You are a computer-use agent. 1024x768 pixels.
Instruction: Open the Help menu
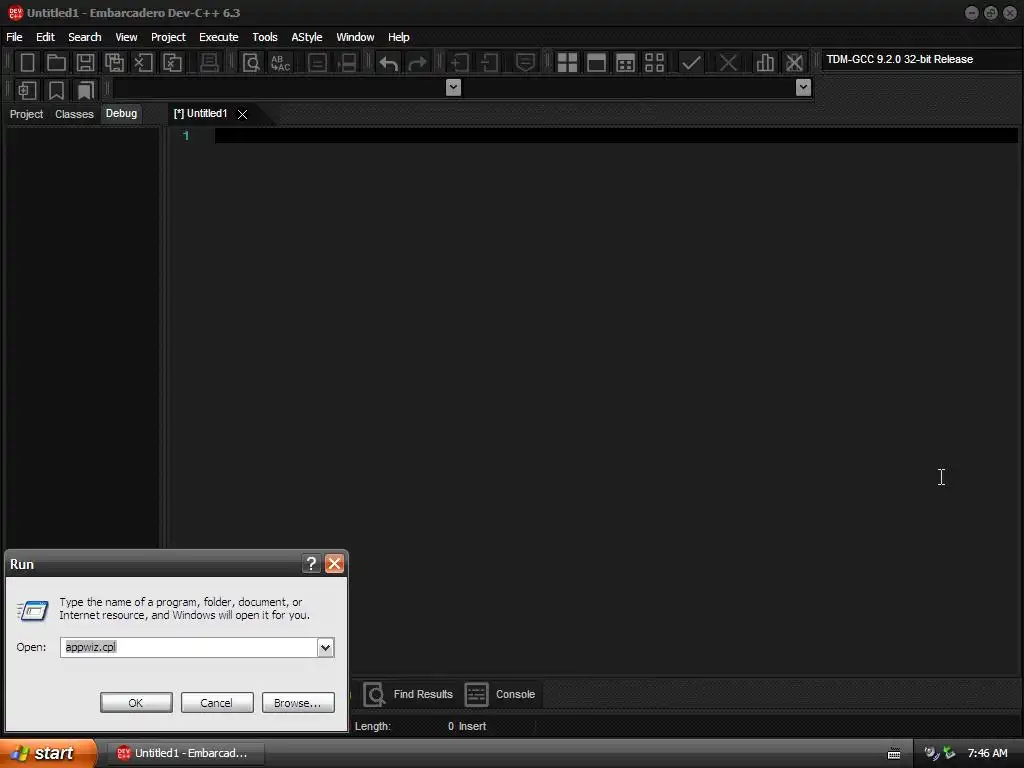point(398,37)
